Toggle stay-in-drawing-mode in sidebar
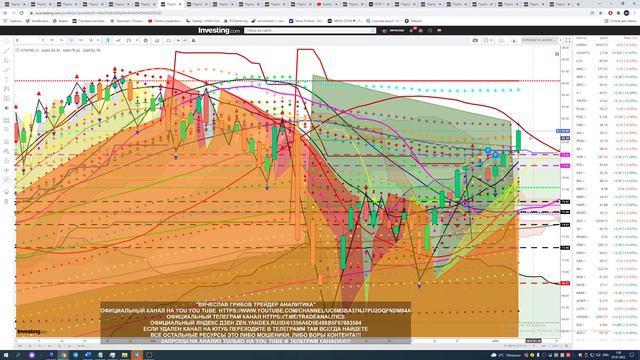This screenshot has width=640, height=360. 6,151
